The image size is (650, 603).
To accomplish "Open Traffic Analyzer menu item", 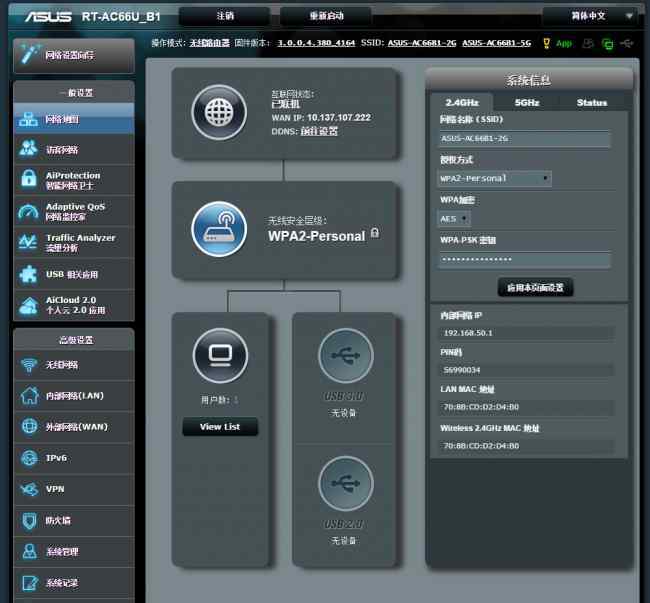I will [74, 242].
